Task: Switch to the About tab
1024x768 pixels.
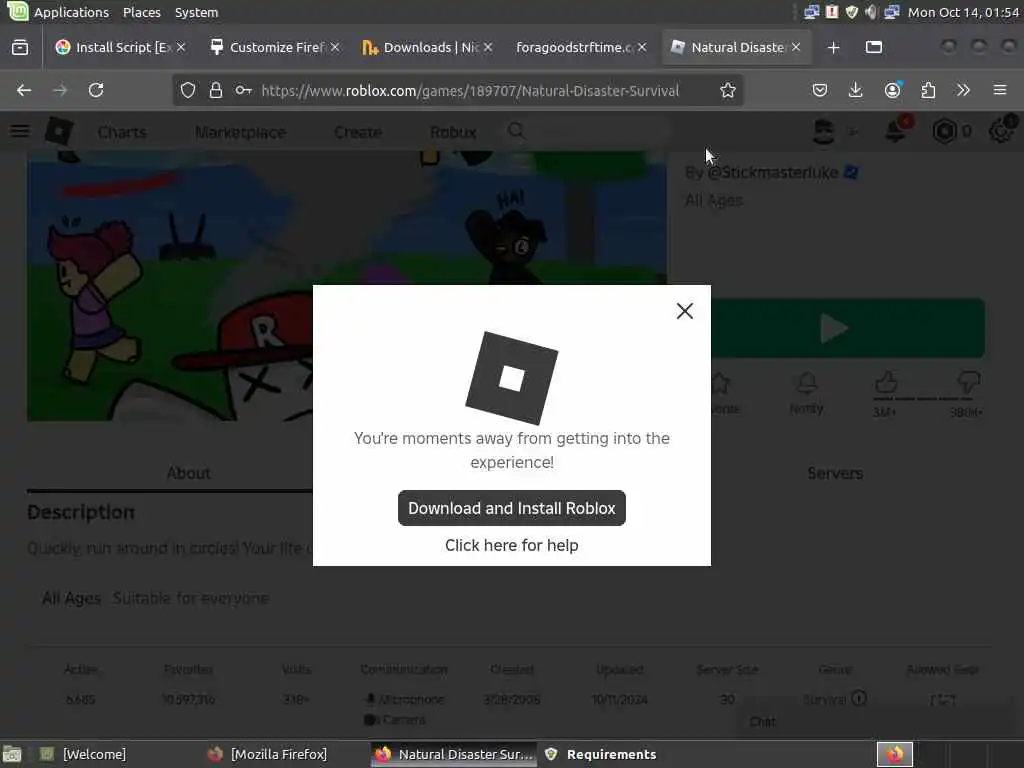Action: pos(189,473)
